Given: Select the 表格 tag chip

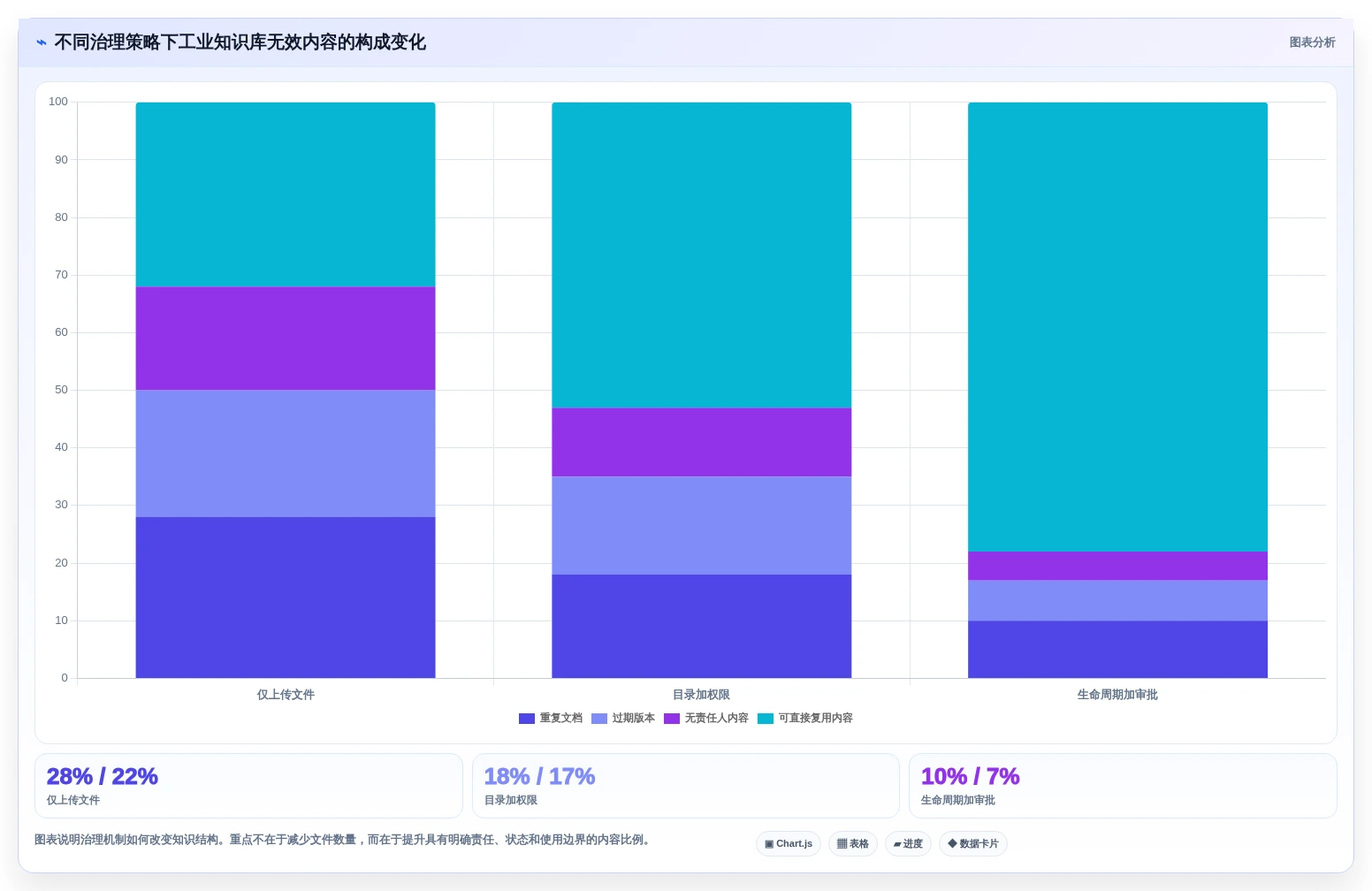Looking at the screenshot, I should click(853, 844).
